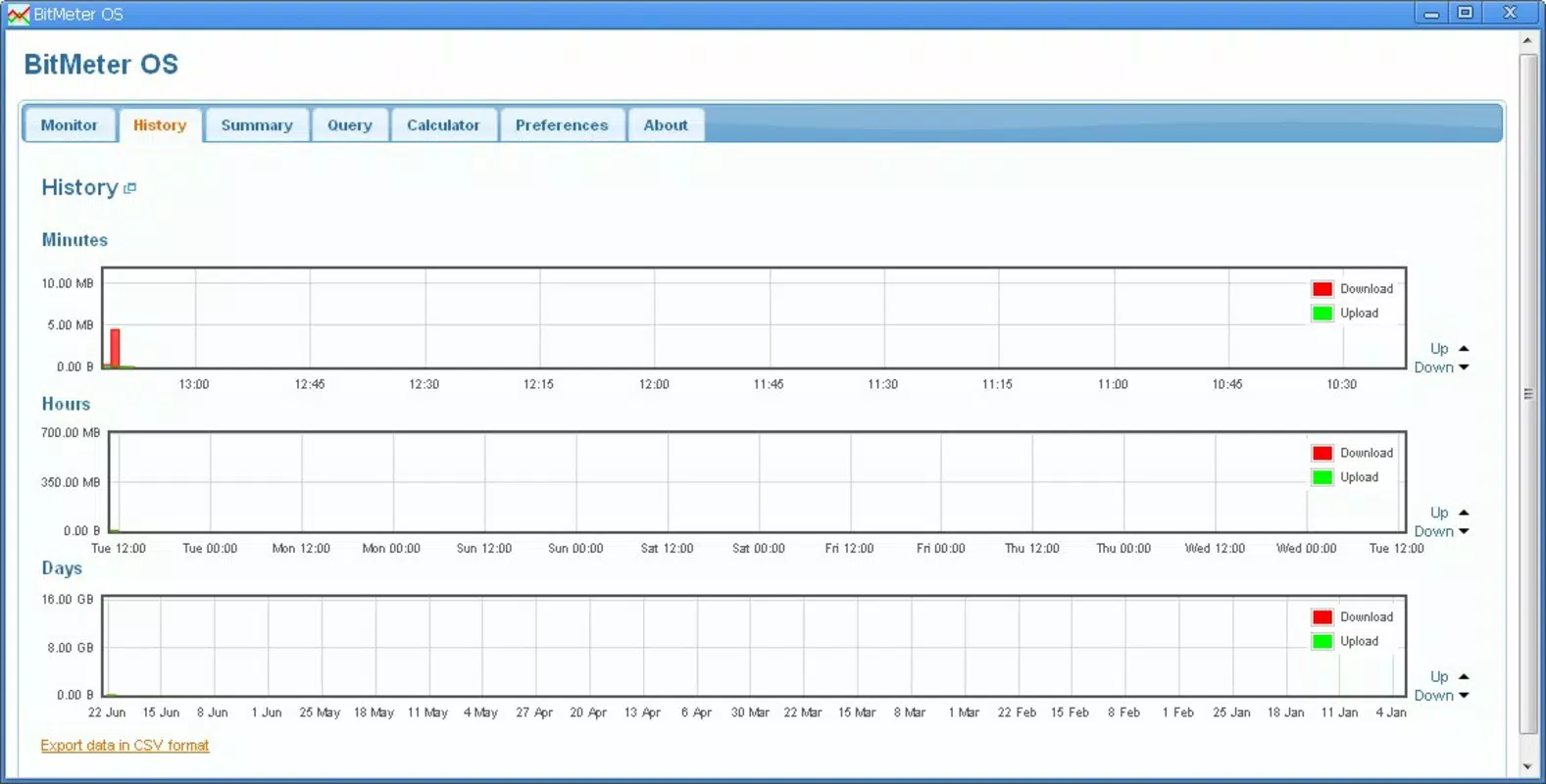The height and width of the screenshot is (784, 1546).
Task: Click the Fri 00:00 label on Hours axis
Action: [x=941, y=549]
